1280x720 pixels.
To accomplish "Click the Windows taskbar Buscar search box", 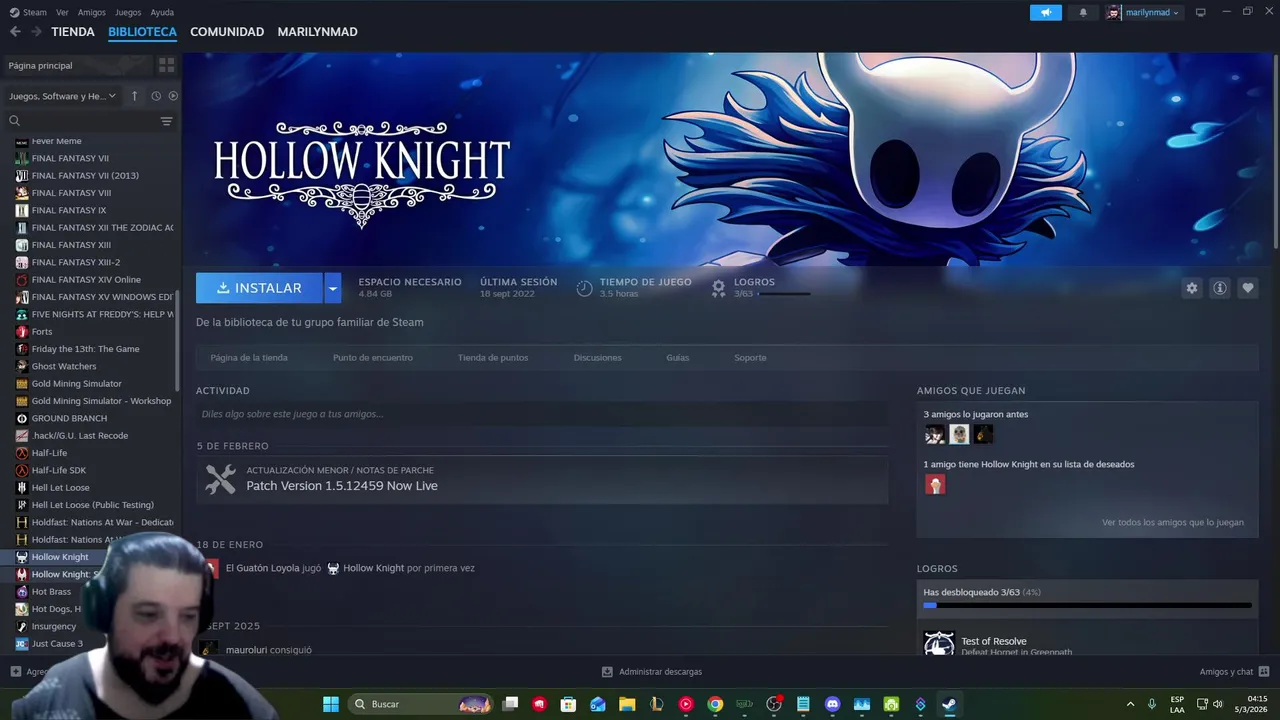I will click(x=420, y=704).
